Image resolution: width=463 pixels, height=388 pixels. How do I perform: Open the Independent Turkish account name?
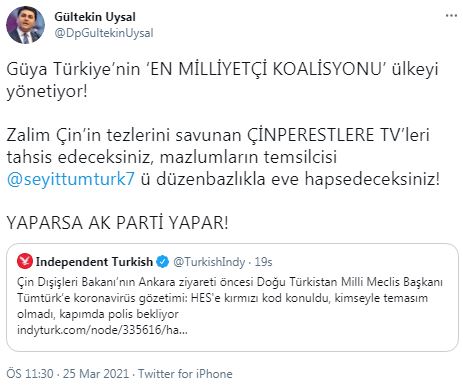[94, 262]
